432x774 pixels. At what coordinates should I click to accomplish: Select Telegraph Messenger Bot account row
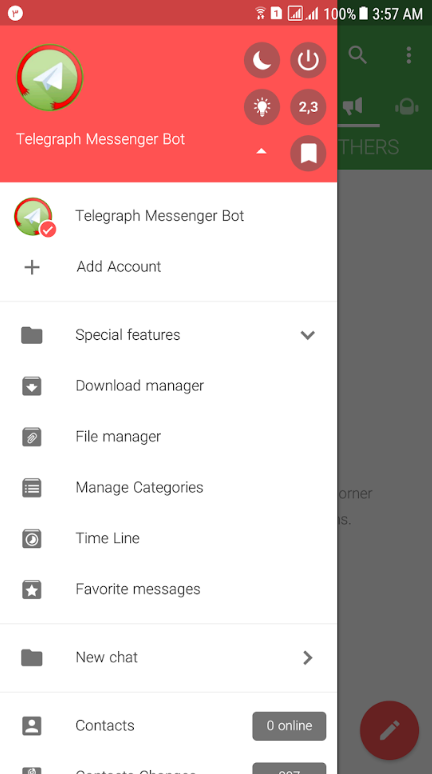click(168, 216)
